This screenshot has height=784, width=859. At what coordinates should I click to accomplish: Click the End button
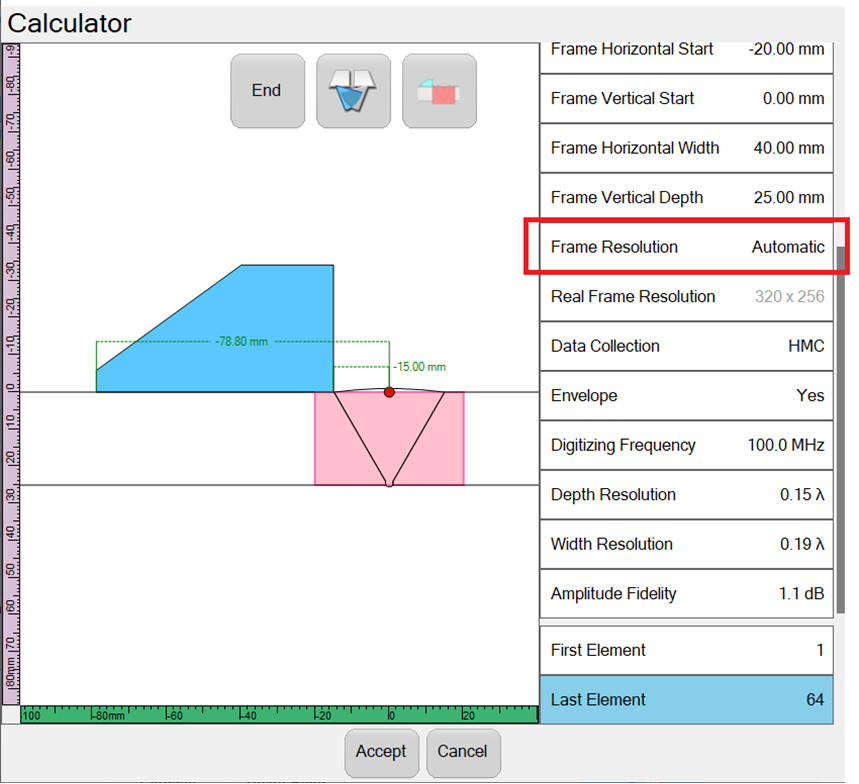(x=266, y=90)
